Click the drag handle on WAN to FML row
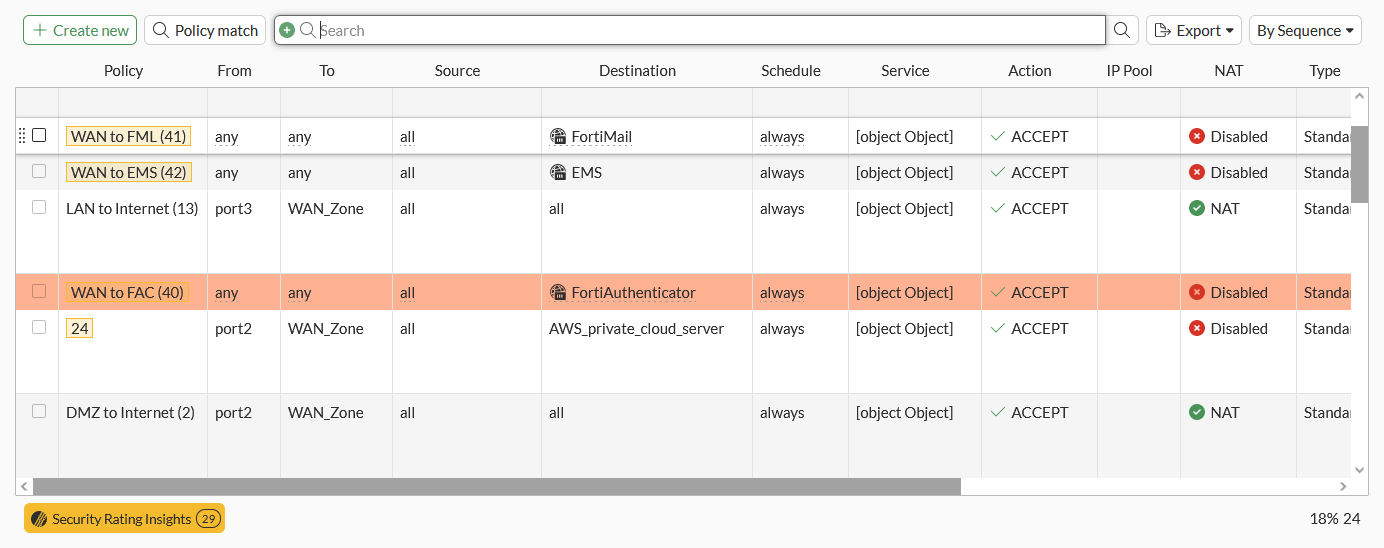Viewport: 1384px width, 548px height. 22,136
